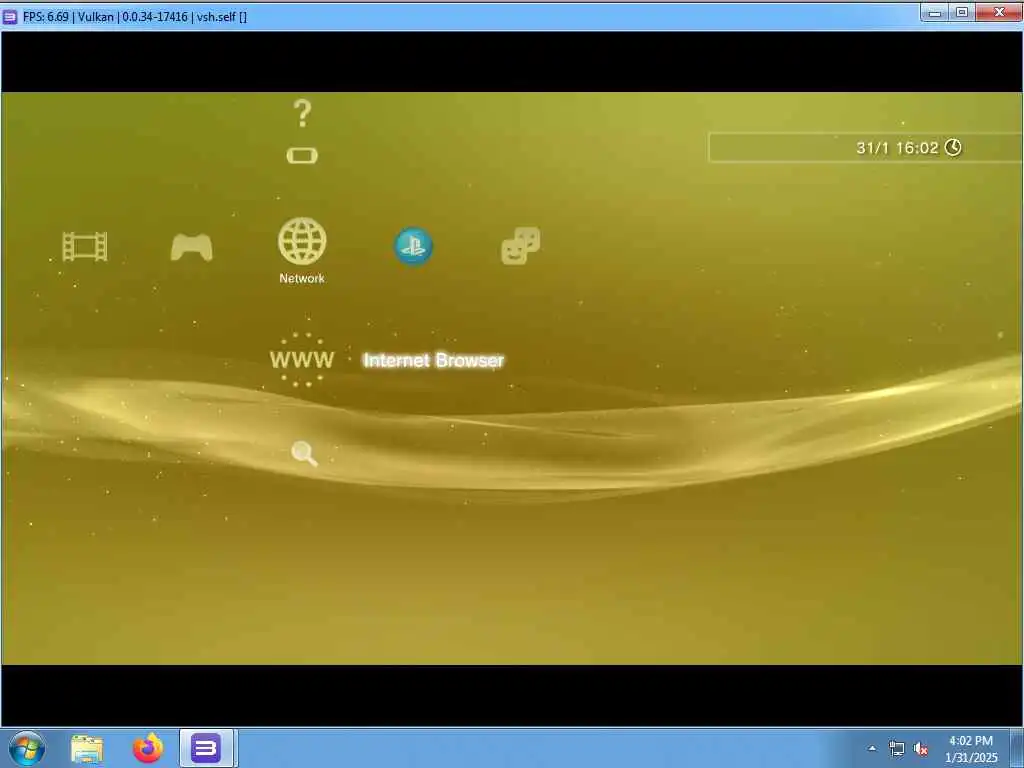Click the Show desktop button
Screen dimensions: 1024x768
click(x=1017, y=748)
